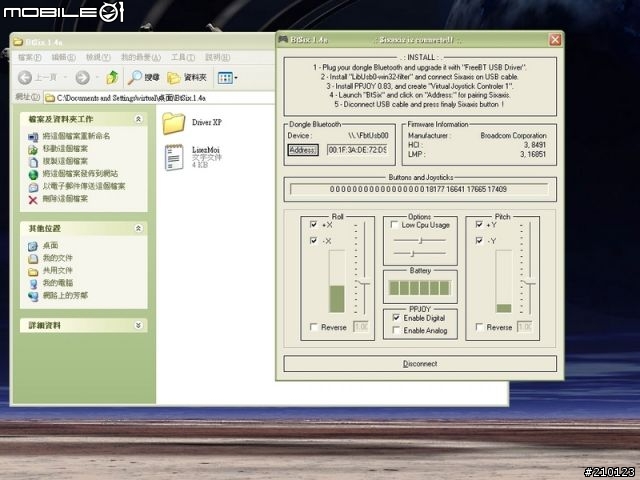Collapse the File and Folder Tasks panel
This screenshot has width=640, height=480.
138,119
